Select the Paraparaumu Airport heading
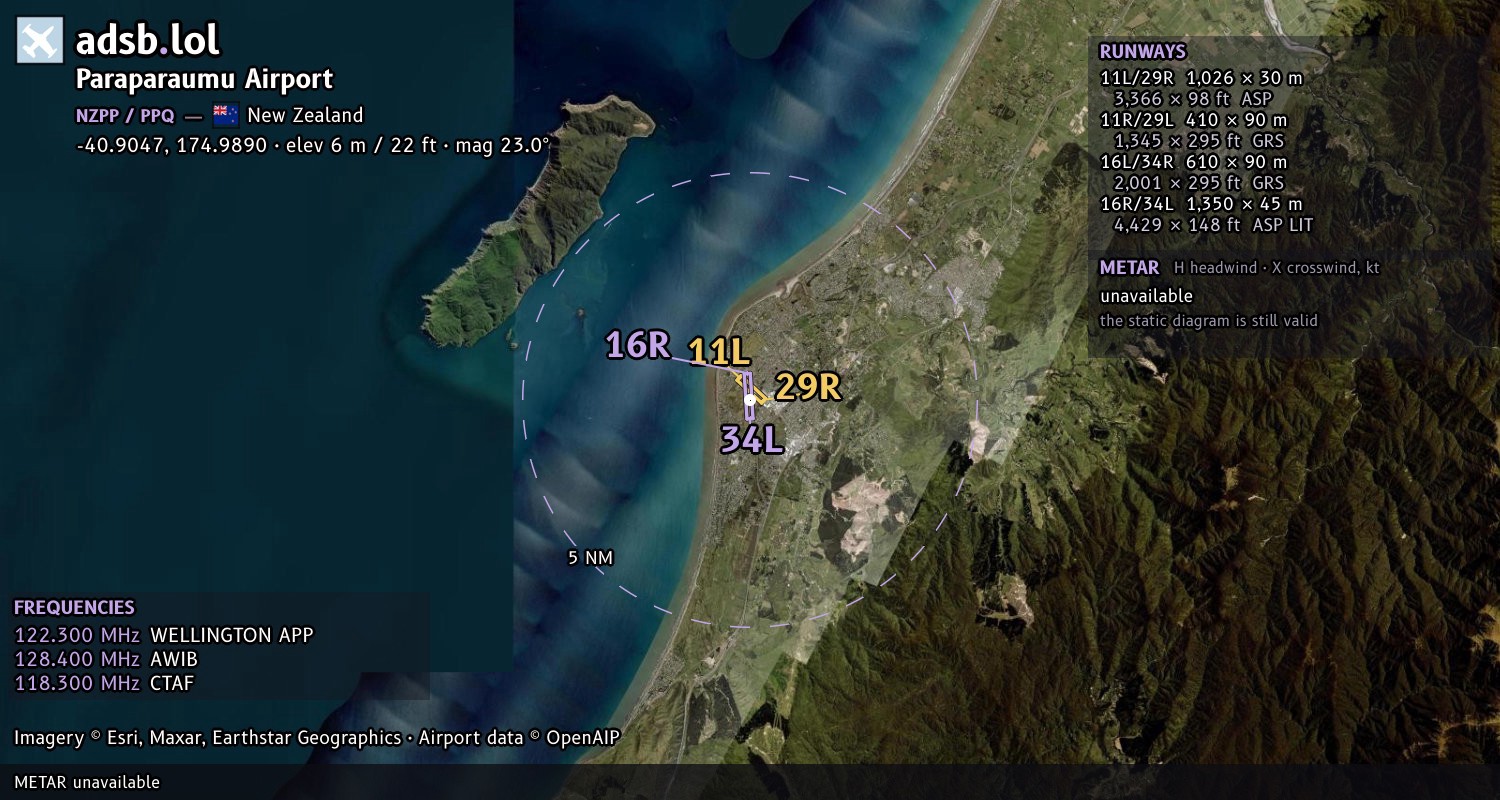 205,79
